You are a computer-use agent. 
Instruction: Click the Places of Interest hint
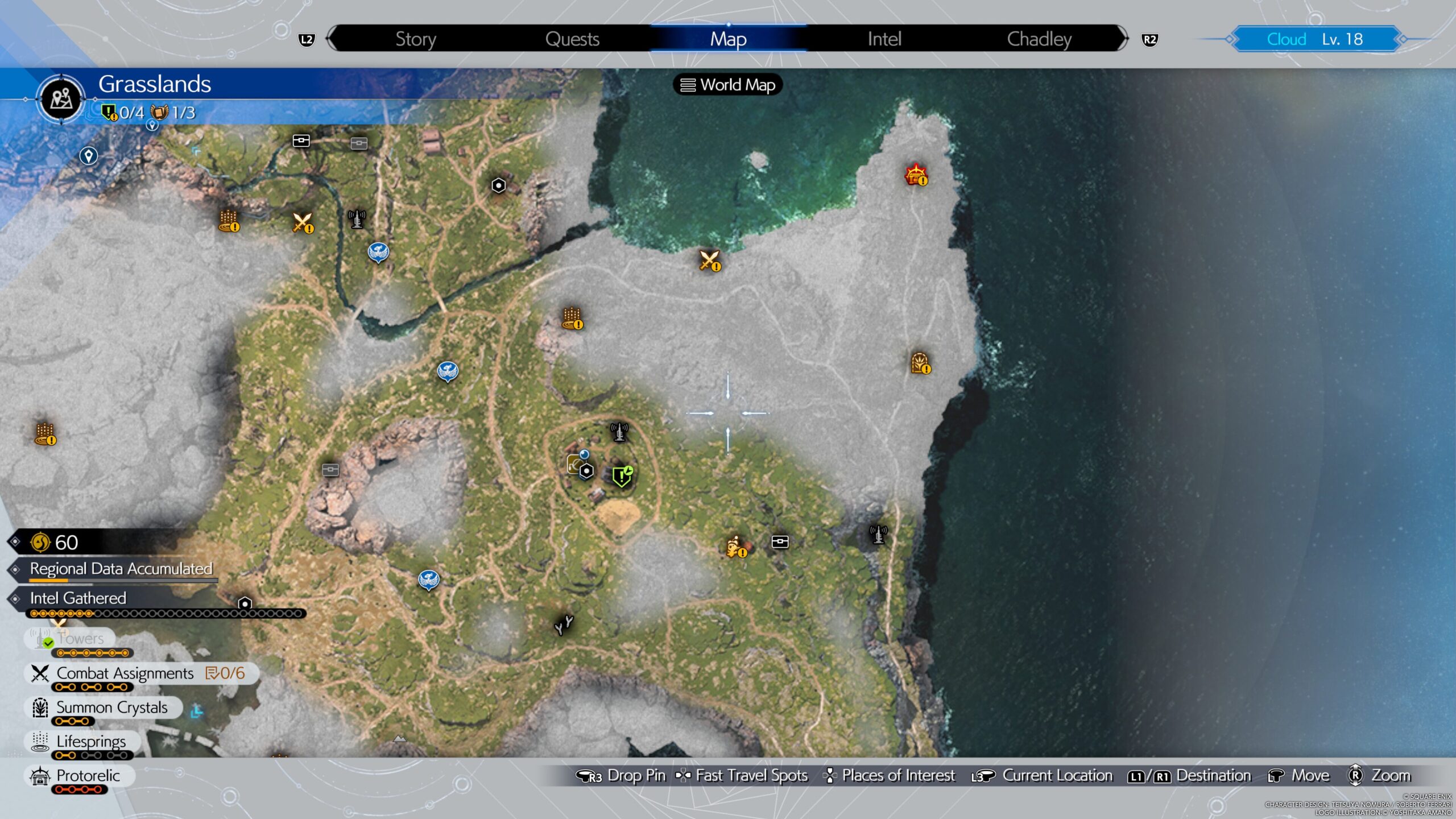(890, 776)
